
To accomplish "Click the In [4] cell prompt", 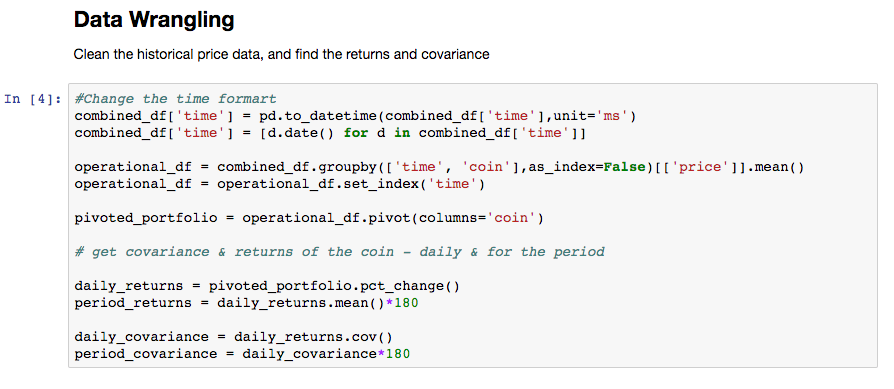I will coord(32,99).
